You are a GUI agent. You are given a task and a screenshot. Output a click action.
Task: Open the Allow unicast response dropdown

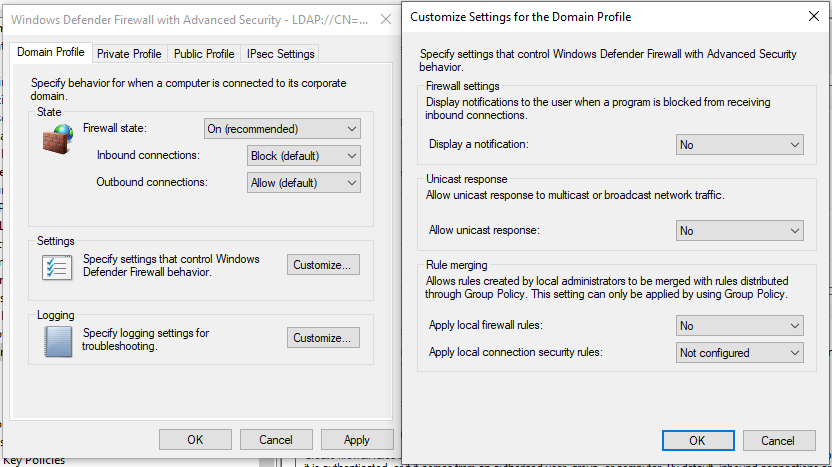click(x=740, y=231)
